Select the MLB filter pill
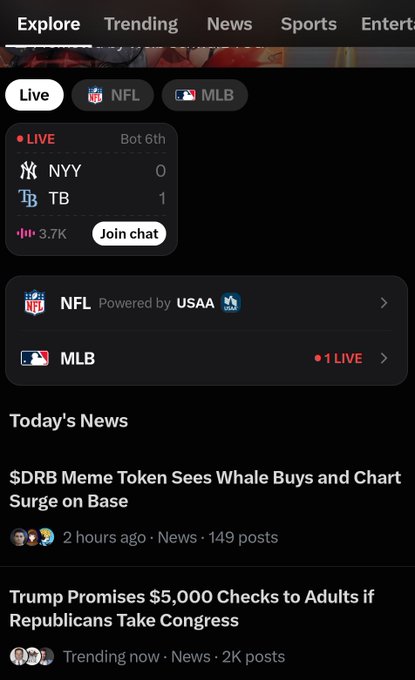The image size is (415, 680). click(205, 95)
